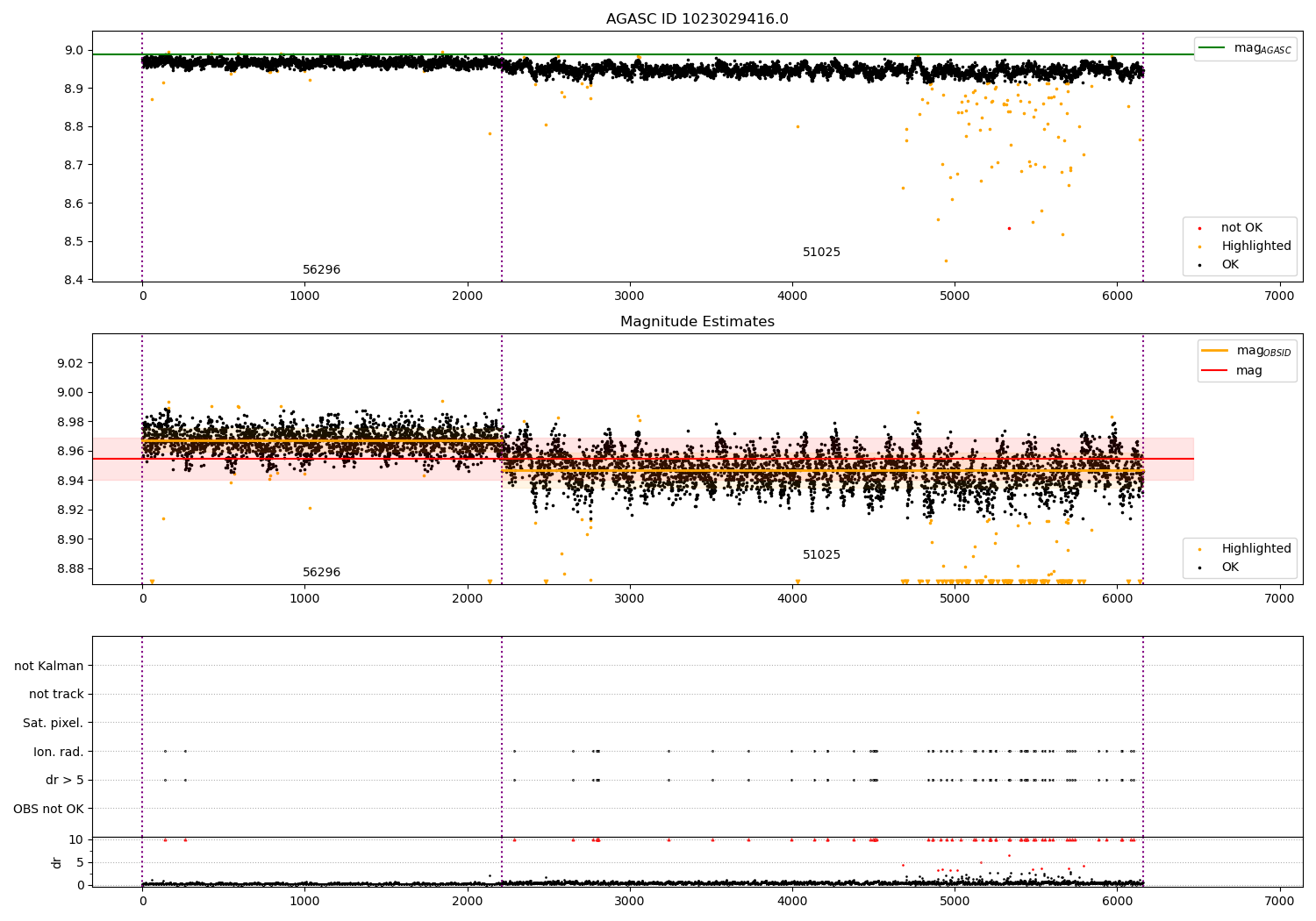Click 'OK' in the Magnitude Estimates legend
This screenshot has width=1316, height=921.
point(1230,568)
